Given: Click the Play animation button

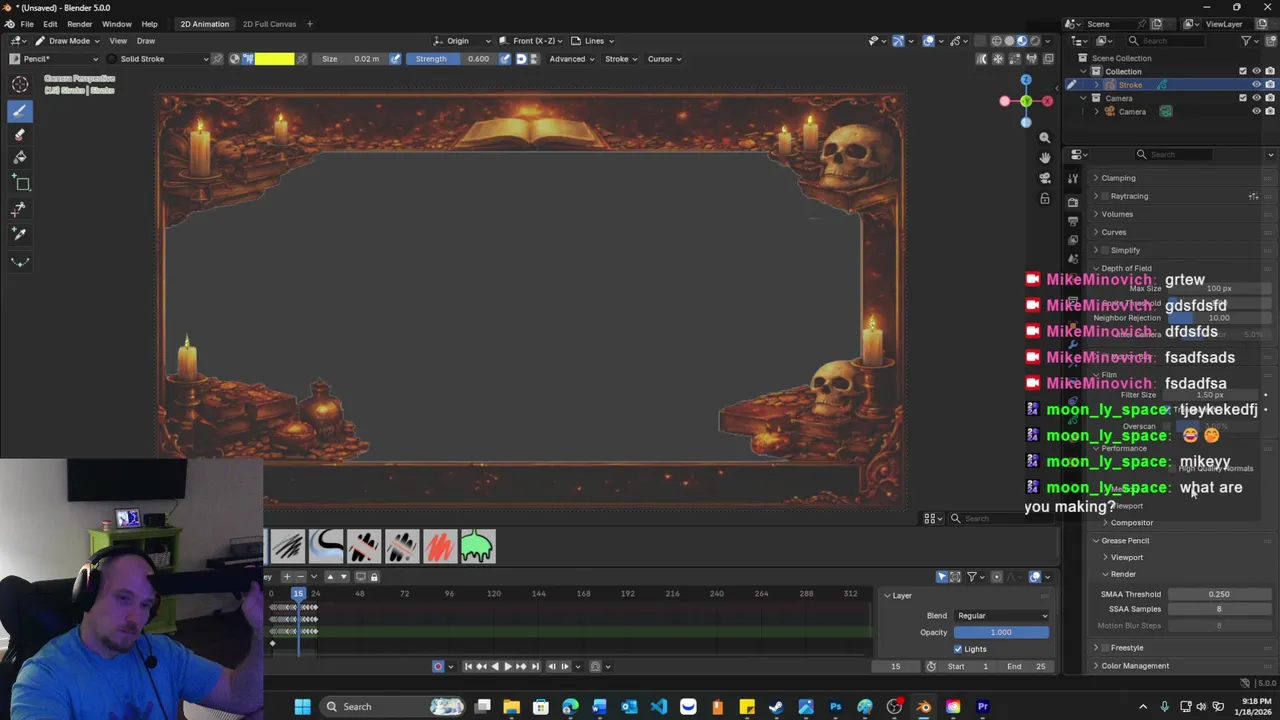Looking at the screenshot, I should 507,667.
